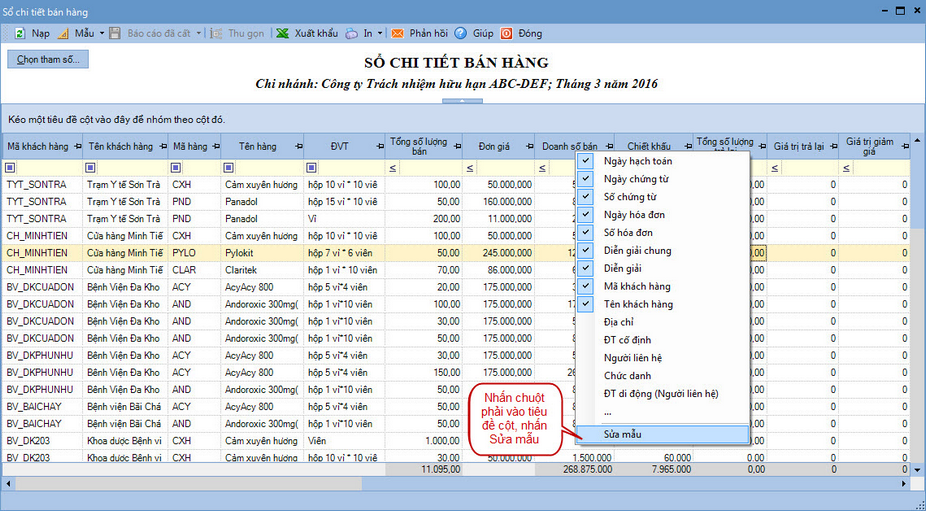926x511 pixels.
Task: Click the red Đóng close icon
Action: click(x=507, y=34)
